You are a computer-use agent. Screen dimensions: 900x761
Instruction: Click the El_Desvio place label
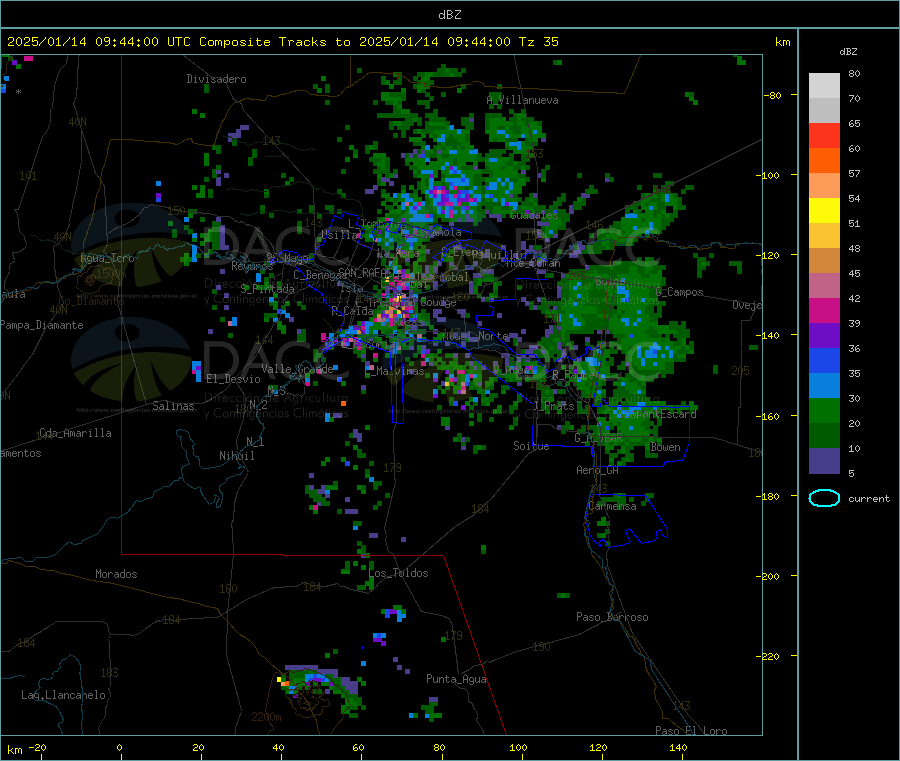(x=233, y=379)
